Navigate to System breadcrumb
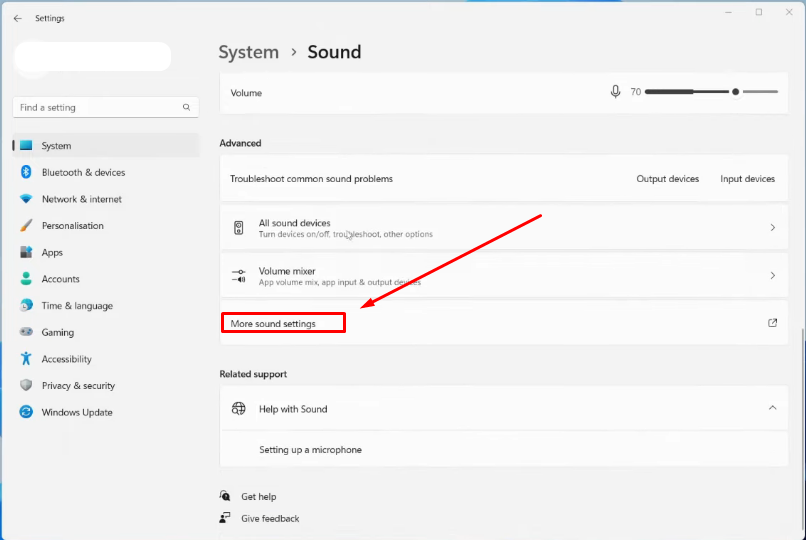The image size is (806, 540). tap(248, 52)
